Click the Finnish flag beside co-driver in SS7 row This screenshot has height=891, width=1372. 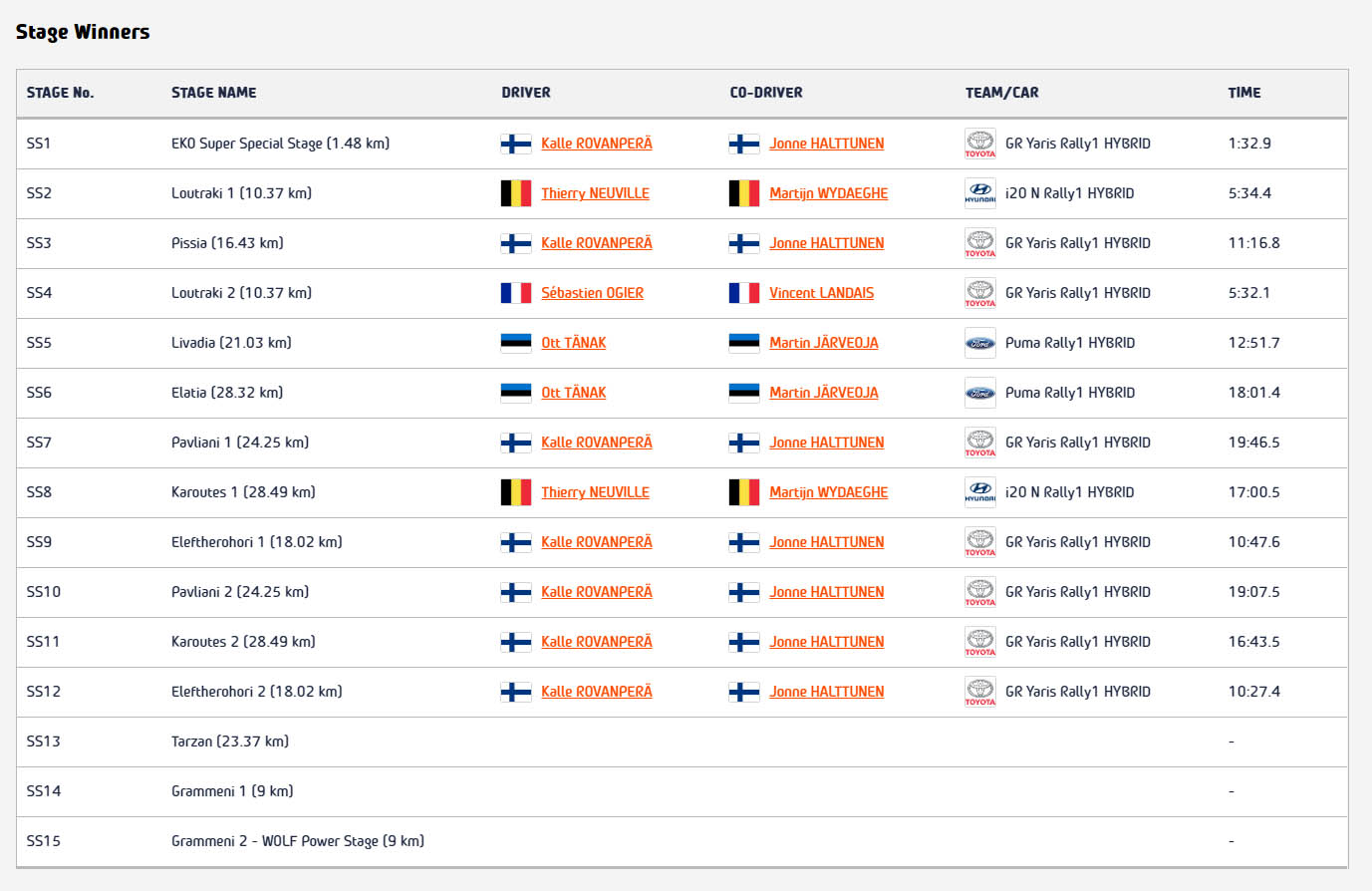point(744,443)
